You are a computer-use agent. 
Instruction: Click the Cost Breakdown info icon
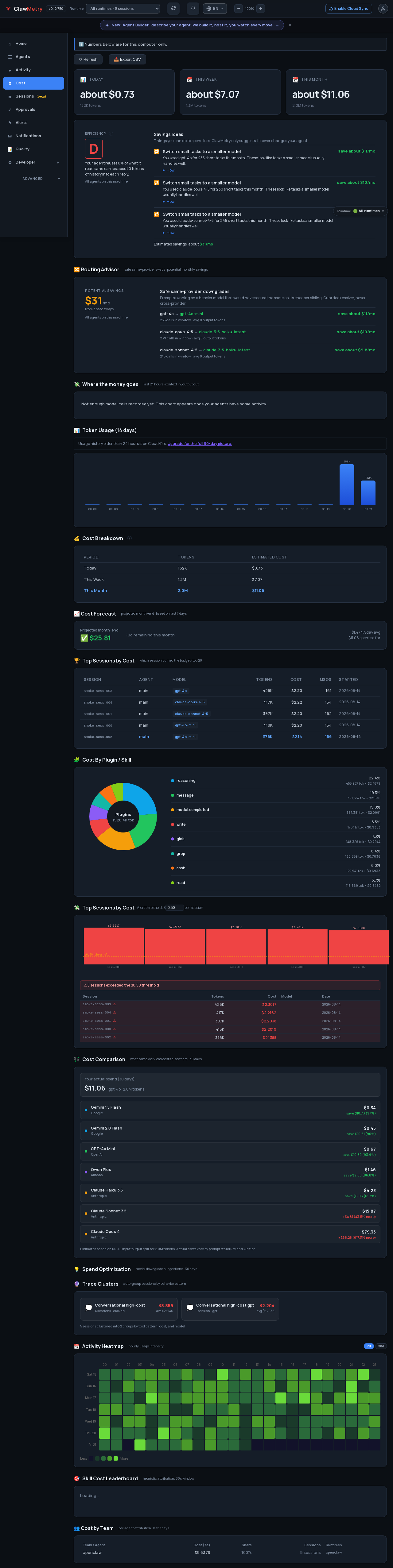(129, 538)
